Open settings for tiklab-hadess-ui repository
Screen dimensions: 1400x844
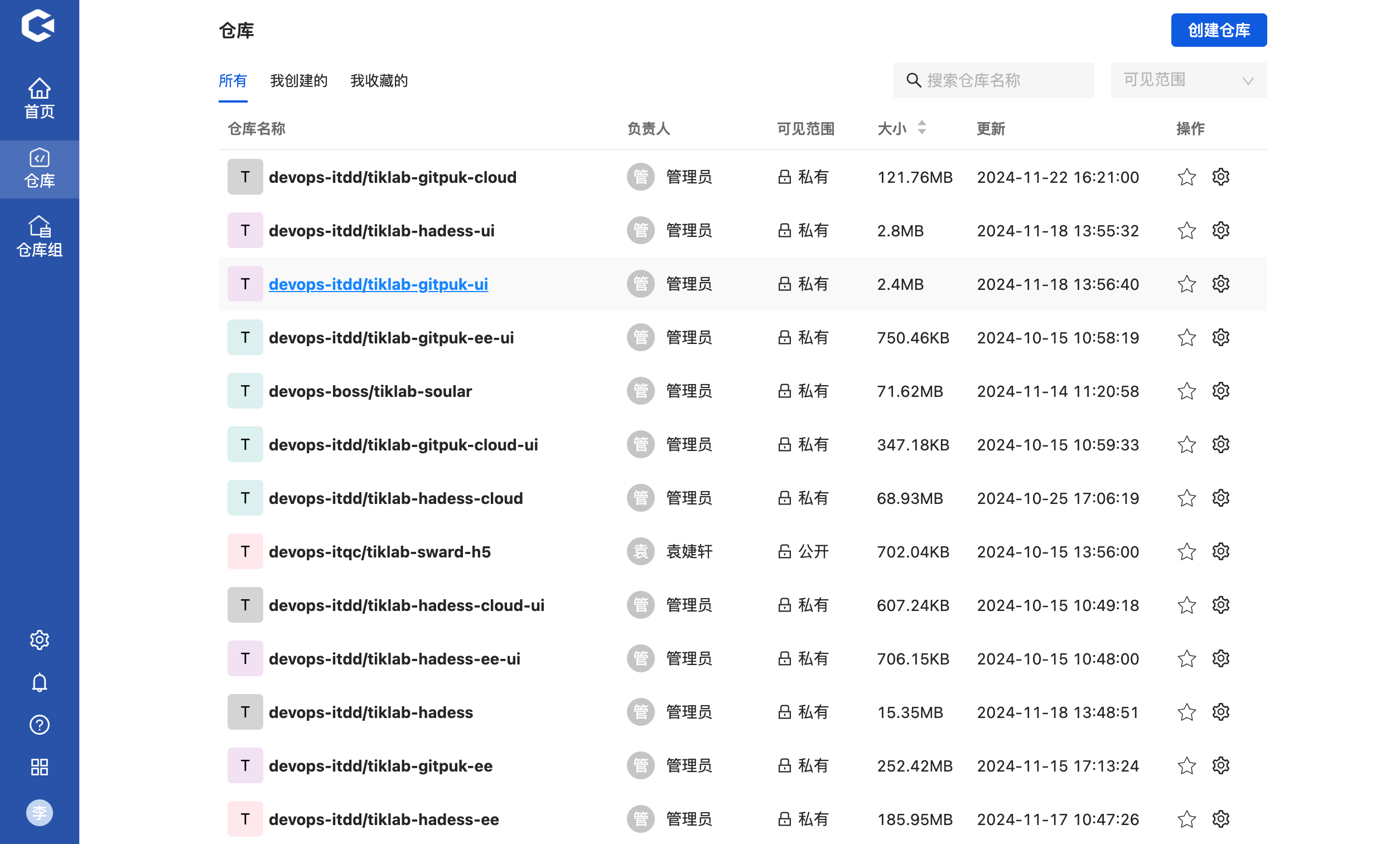[1220, 230]
